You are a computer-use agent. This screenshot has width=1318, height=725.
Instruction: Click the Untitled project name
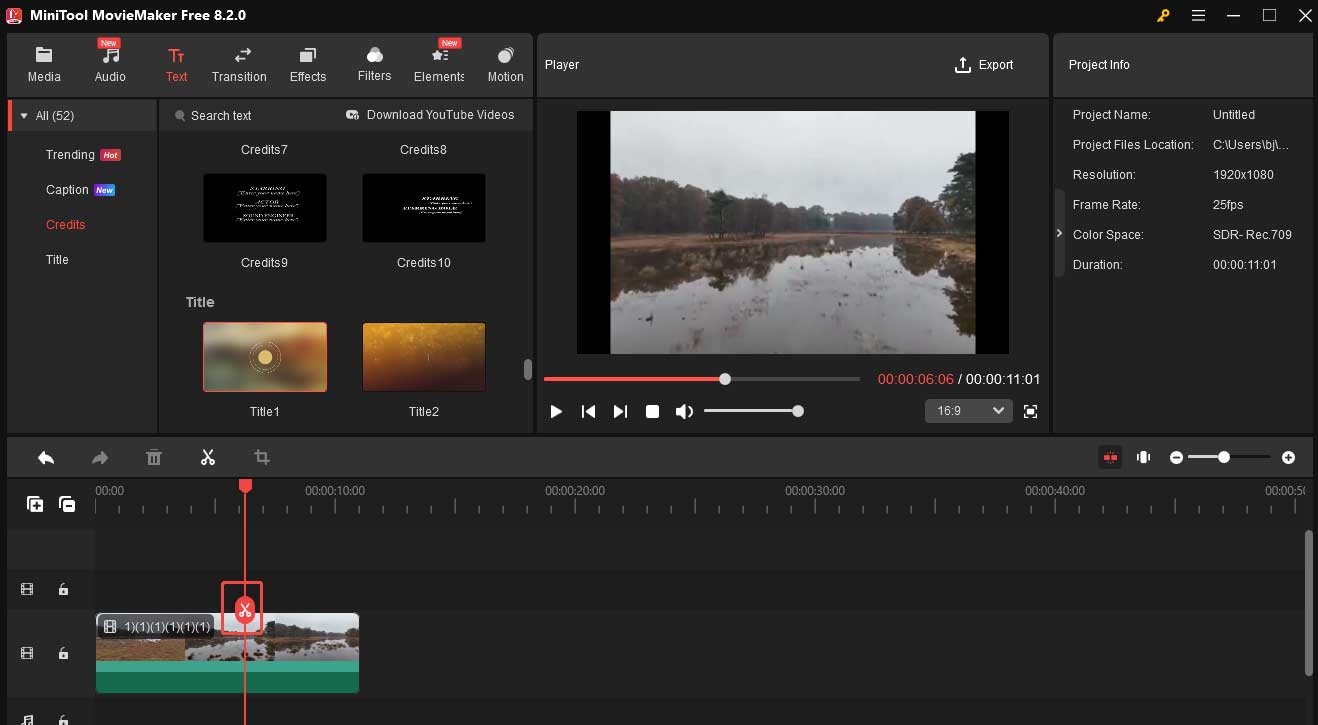pos(1234,115)
